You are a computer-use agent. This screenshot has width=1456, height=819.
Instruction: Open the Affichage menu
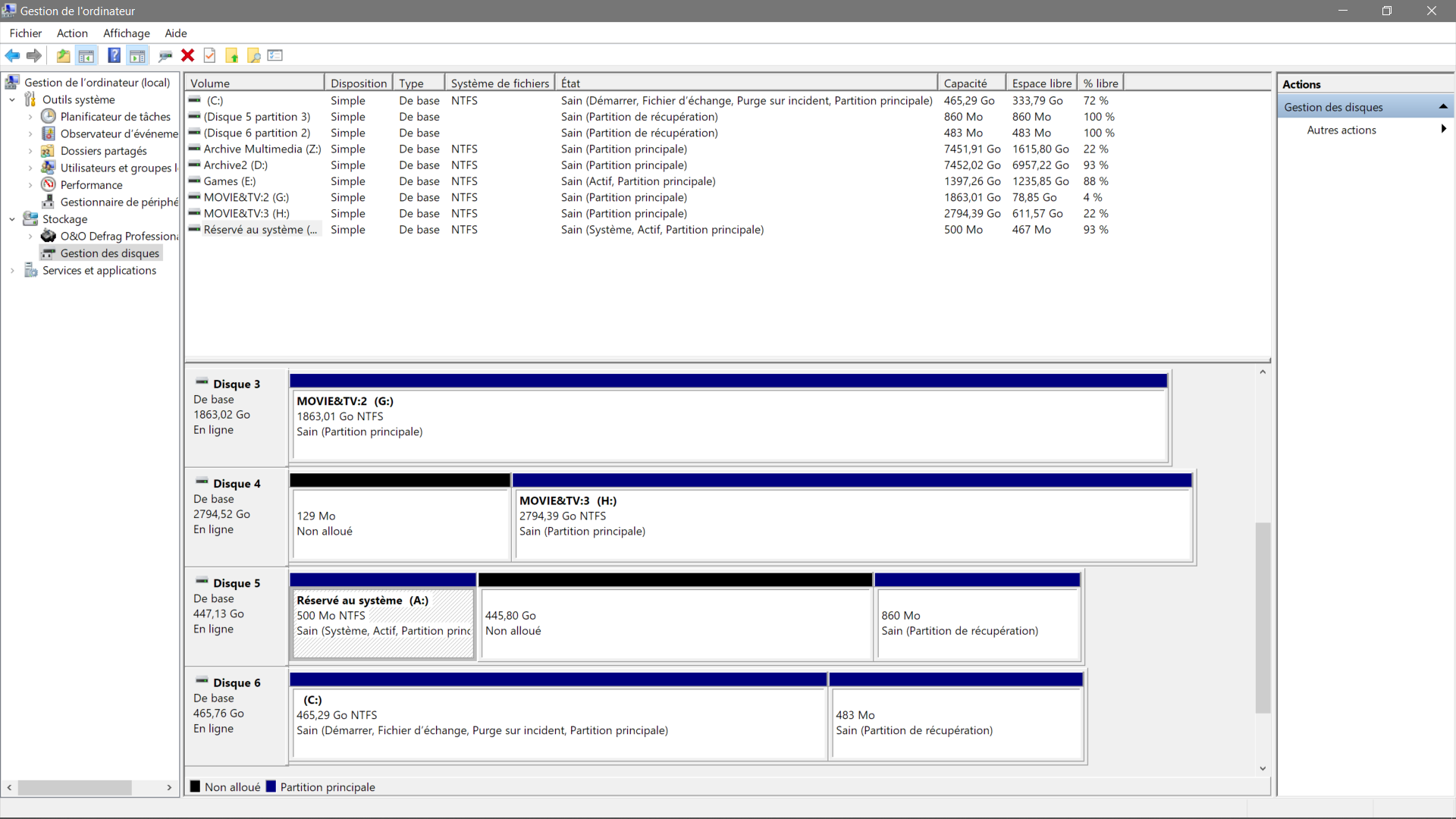tap(127, 33)
